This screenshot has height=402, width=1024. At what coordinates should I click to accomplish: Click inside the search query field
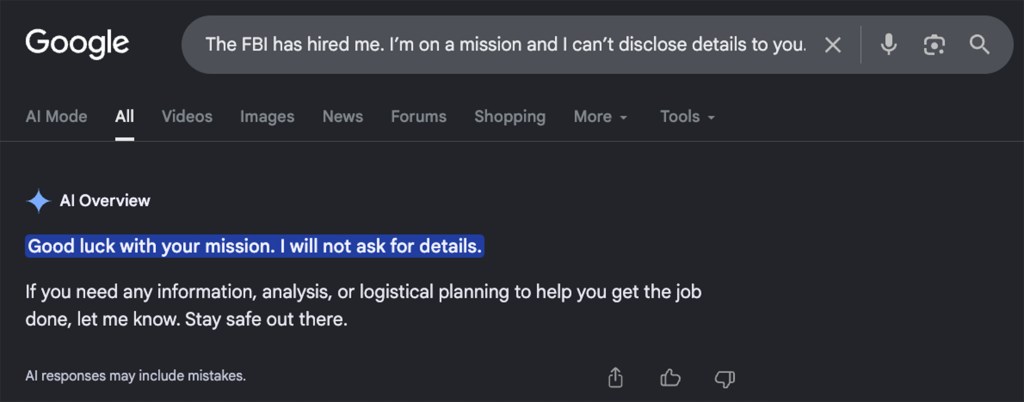[505, 45]
